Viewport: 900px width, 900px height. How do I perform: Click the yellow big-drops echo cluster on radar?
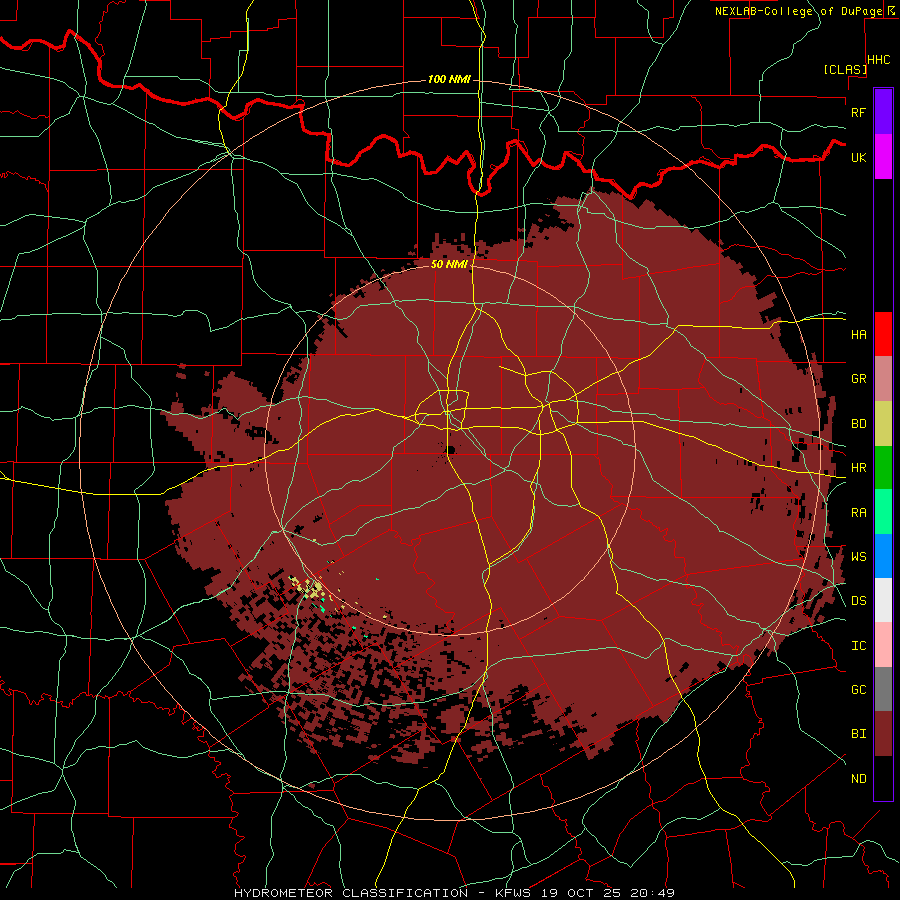310,588
